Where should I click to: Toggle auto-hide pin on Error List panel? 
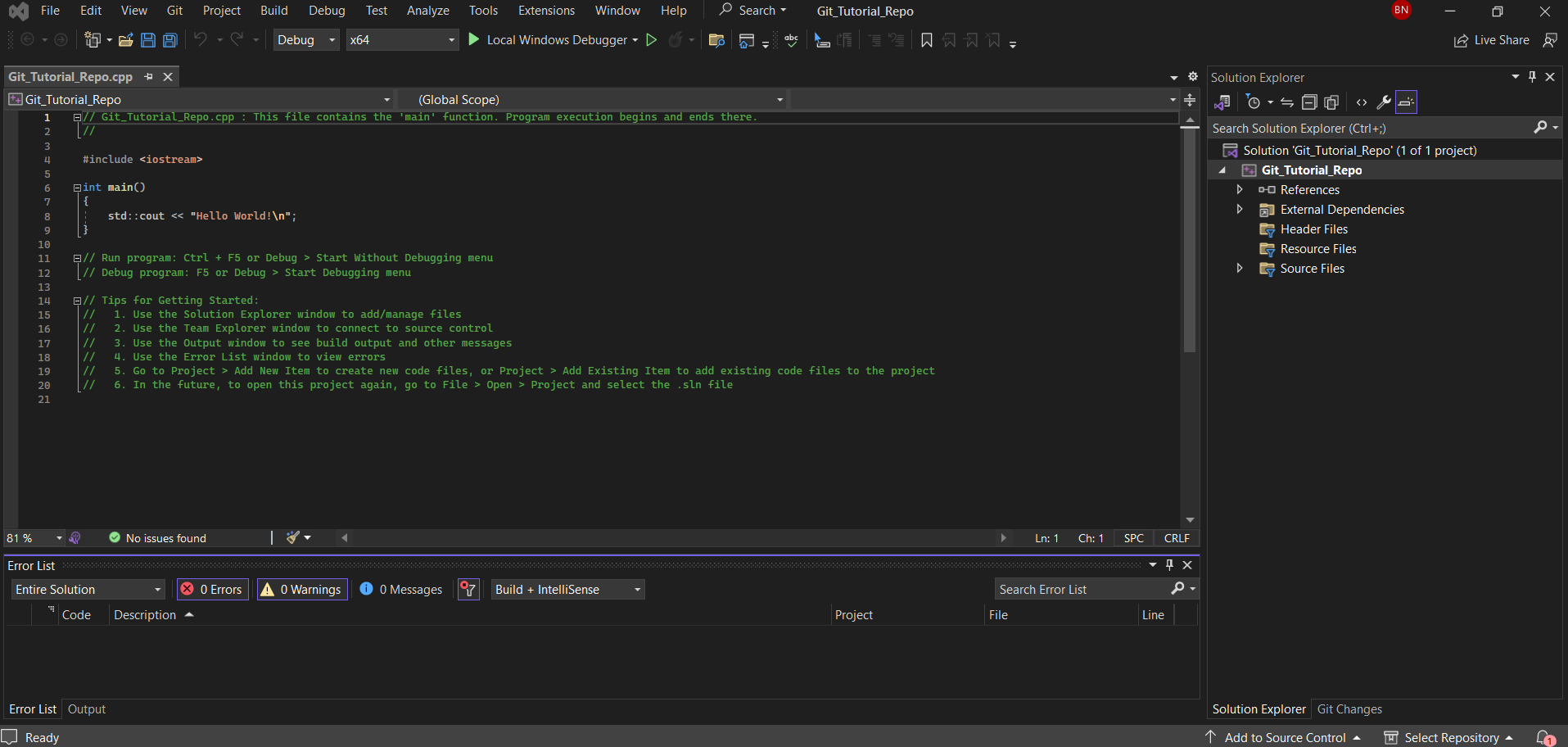[1170, 564]
